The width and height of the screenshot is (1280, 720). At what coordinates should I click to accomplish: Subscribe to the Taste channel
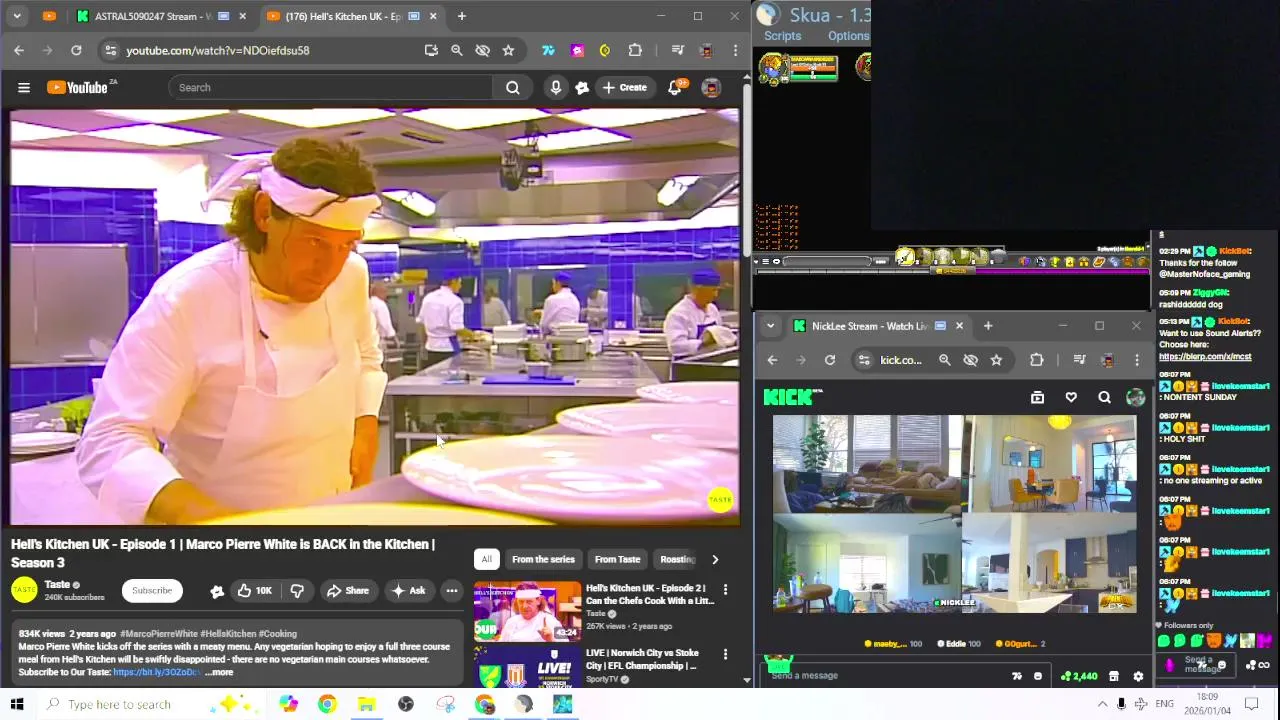click(152, 590)
